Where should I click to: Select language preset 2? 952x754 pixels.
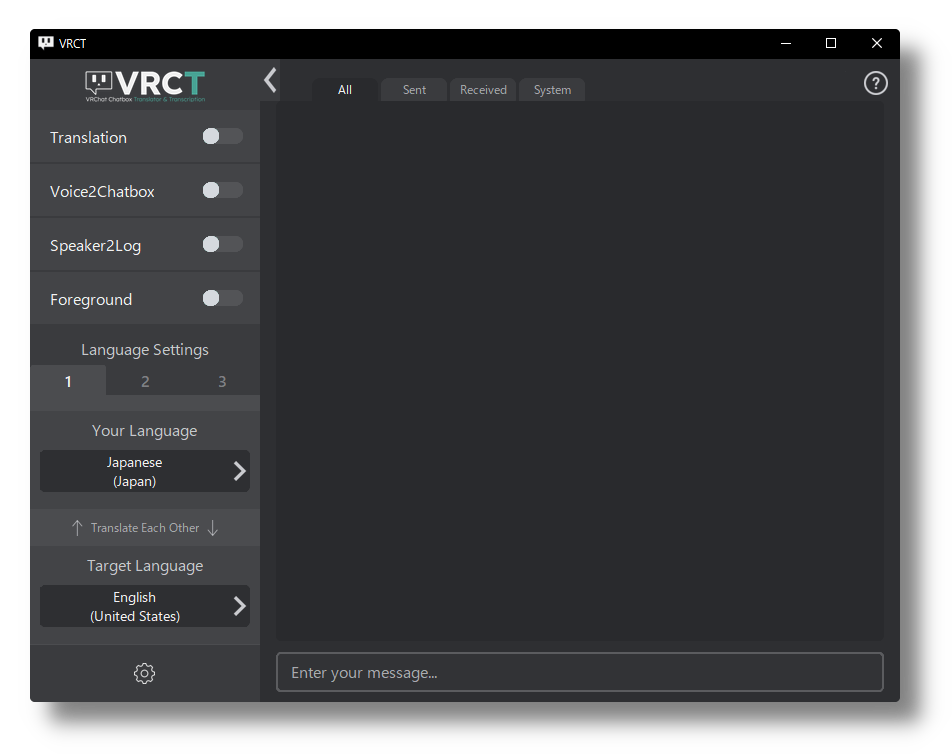pyautogui.click(x=145, y=381)
